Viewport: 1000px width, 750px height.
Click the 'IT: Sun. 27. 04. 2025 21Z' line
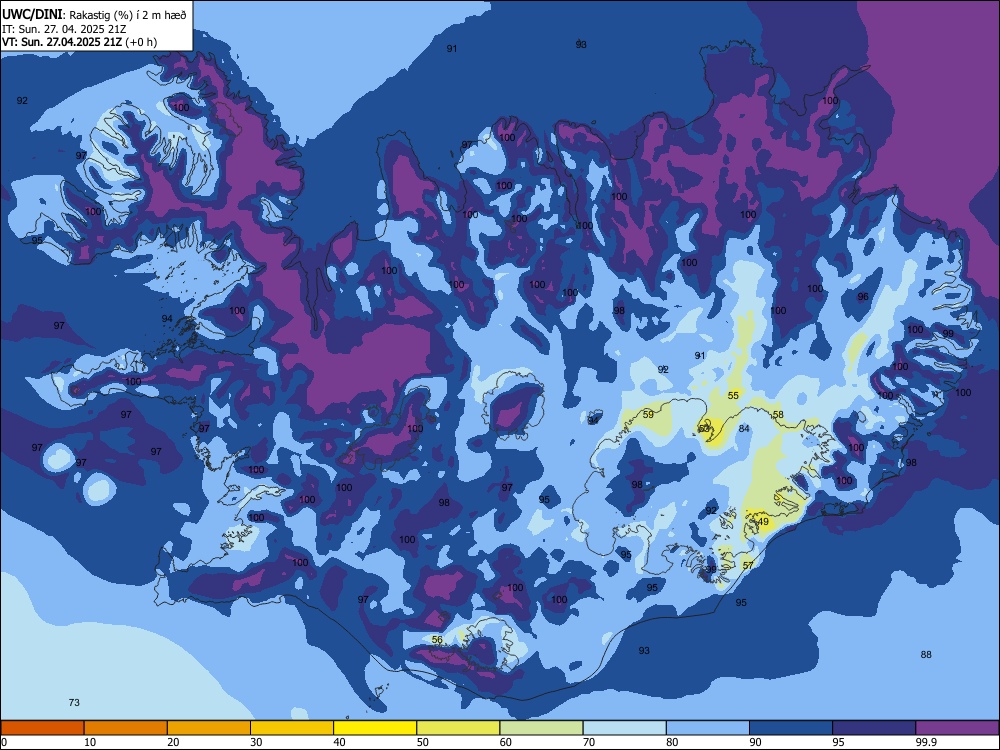point(64,29)
